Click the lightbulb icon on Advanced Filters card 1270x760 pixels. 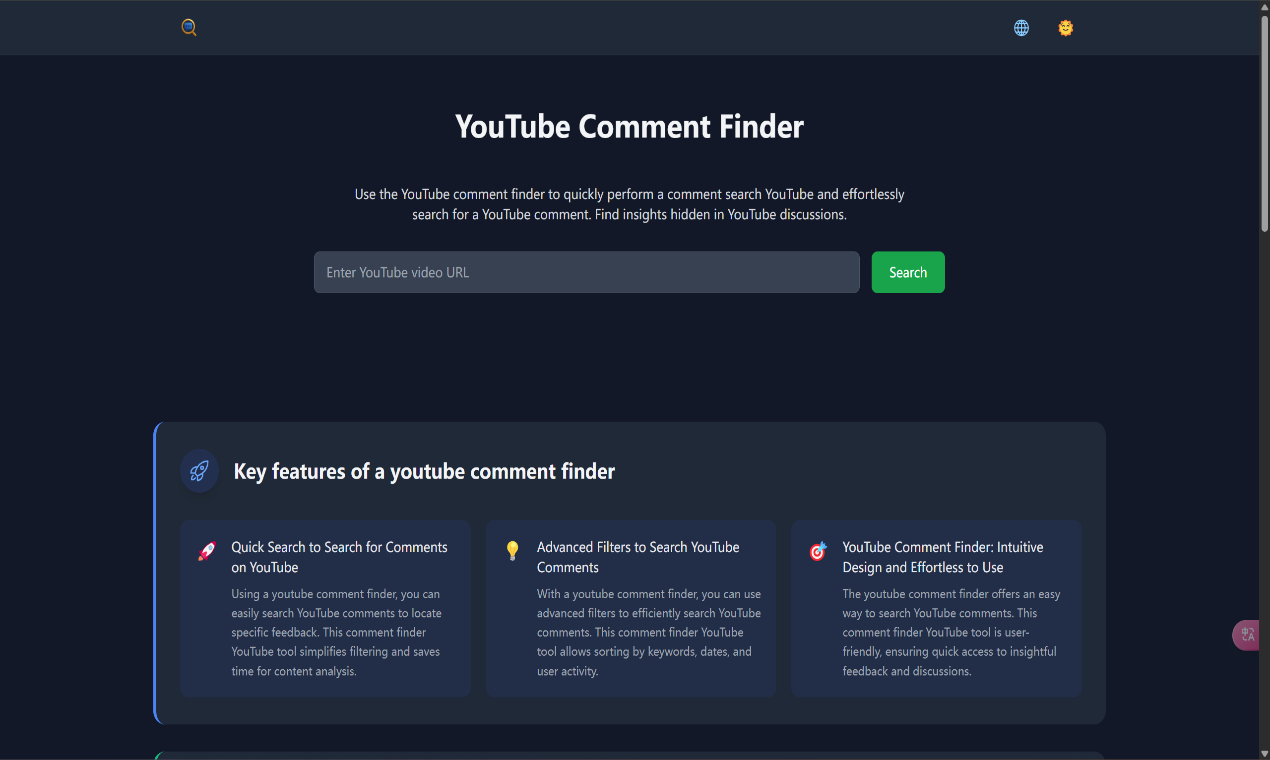(x=513, y=551)
